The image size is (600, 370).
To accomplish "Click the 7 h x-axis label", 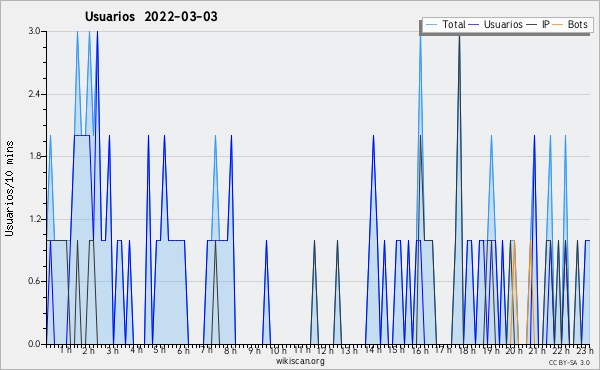I will [x=207, y=350].
